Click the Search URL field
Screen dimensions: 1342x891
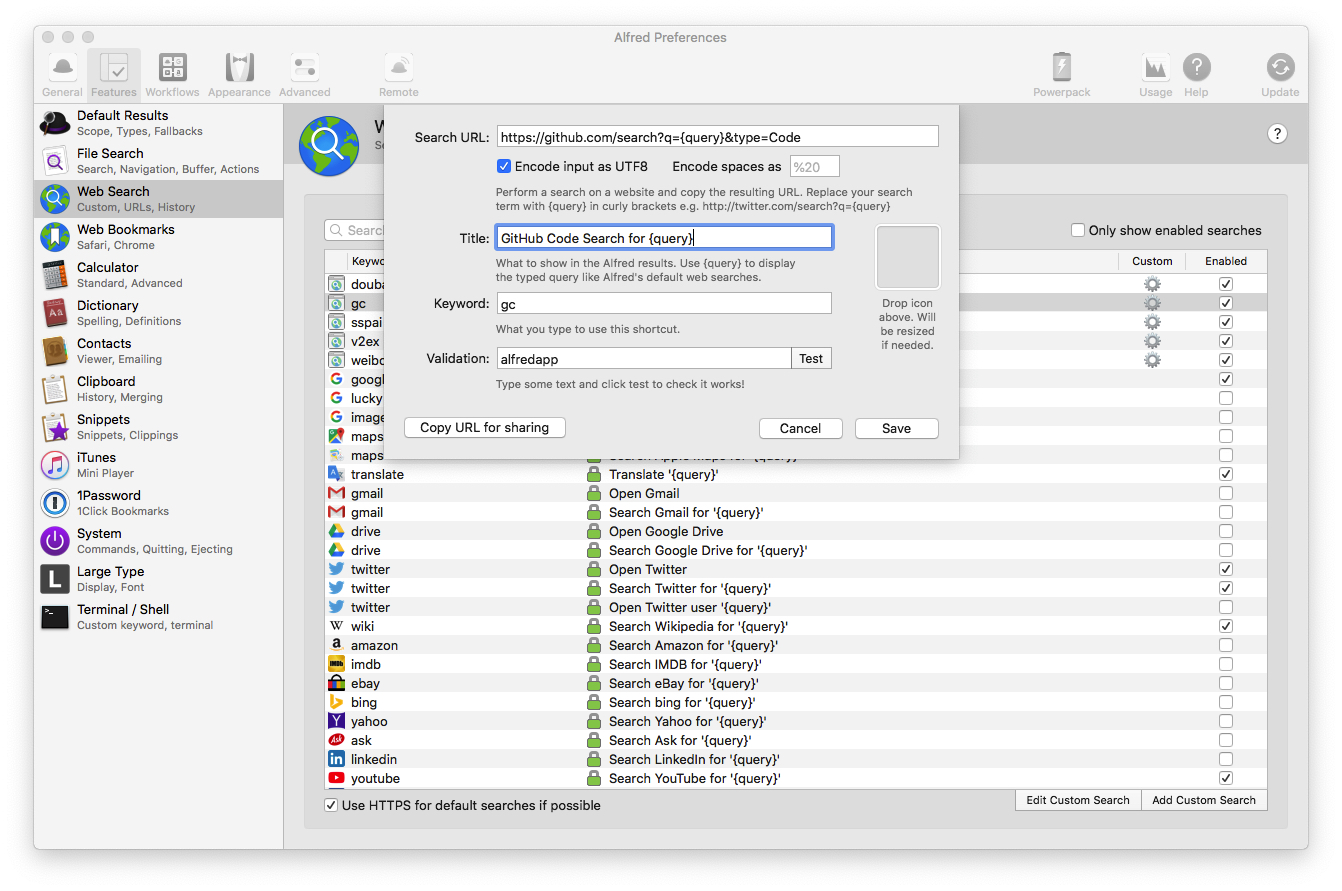click(x=717, y=137)
